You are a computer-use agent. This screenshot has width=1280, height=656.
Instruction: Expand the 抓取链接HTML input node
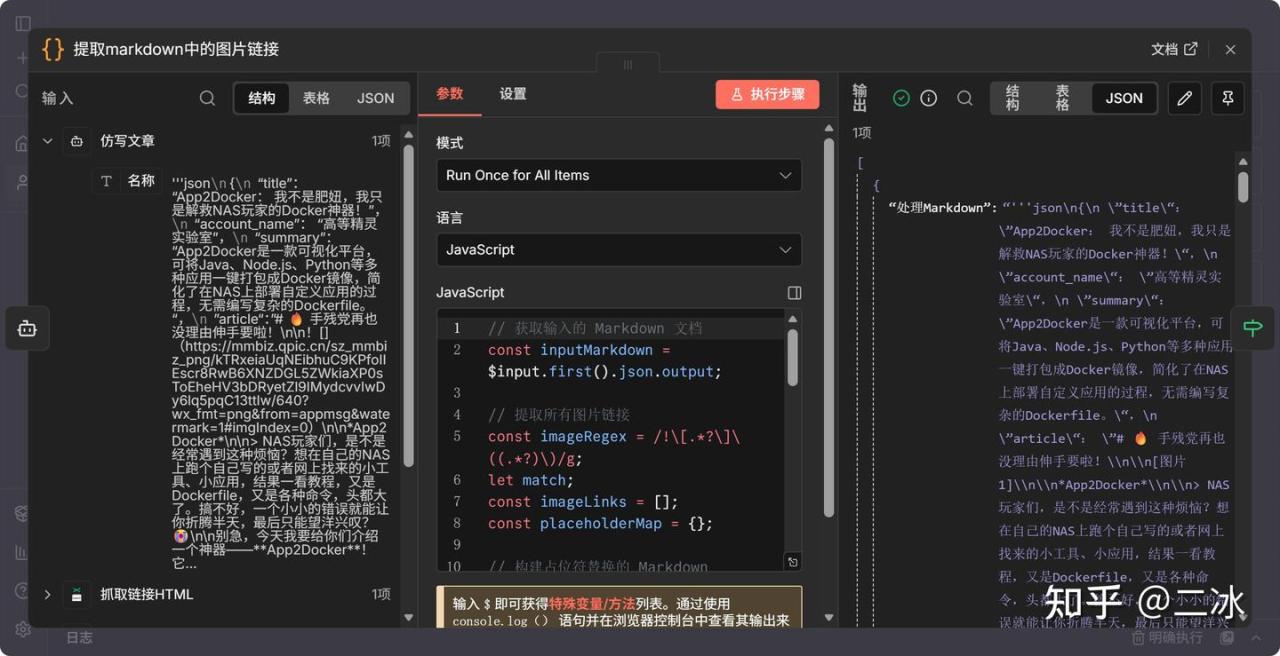[47, 594]
